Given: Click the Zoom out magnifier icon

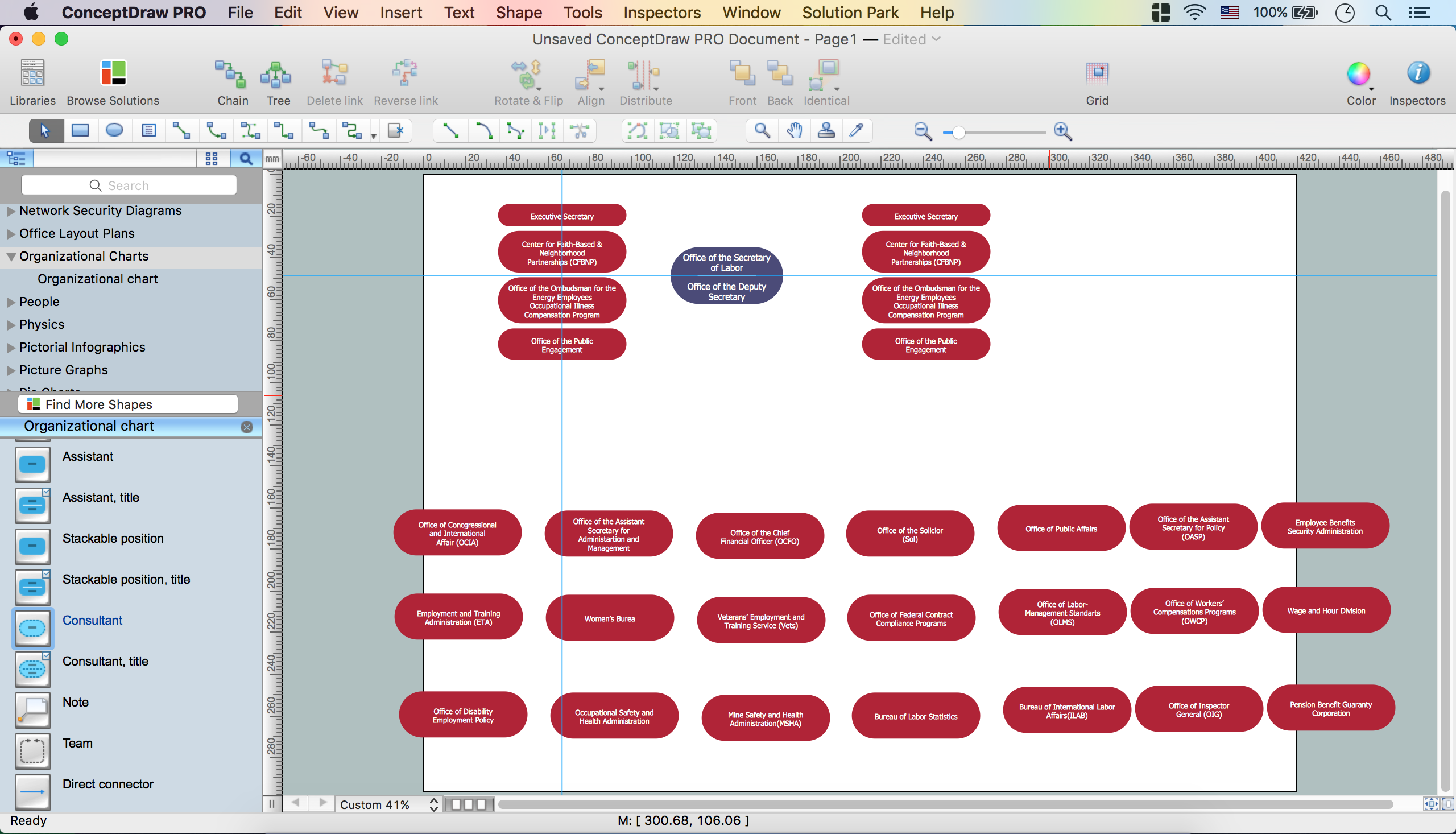Looking at the screenshot, I should pyautogui.click(x=921, y=130).
